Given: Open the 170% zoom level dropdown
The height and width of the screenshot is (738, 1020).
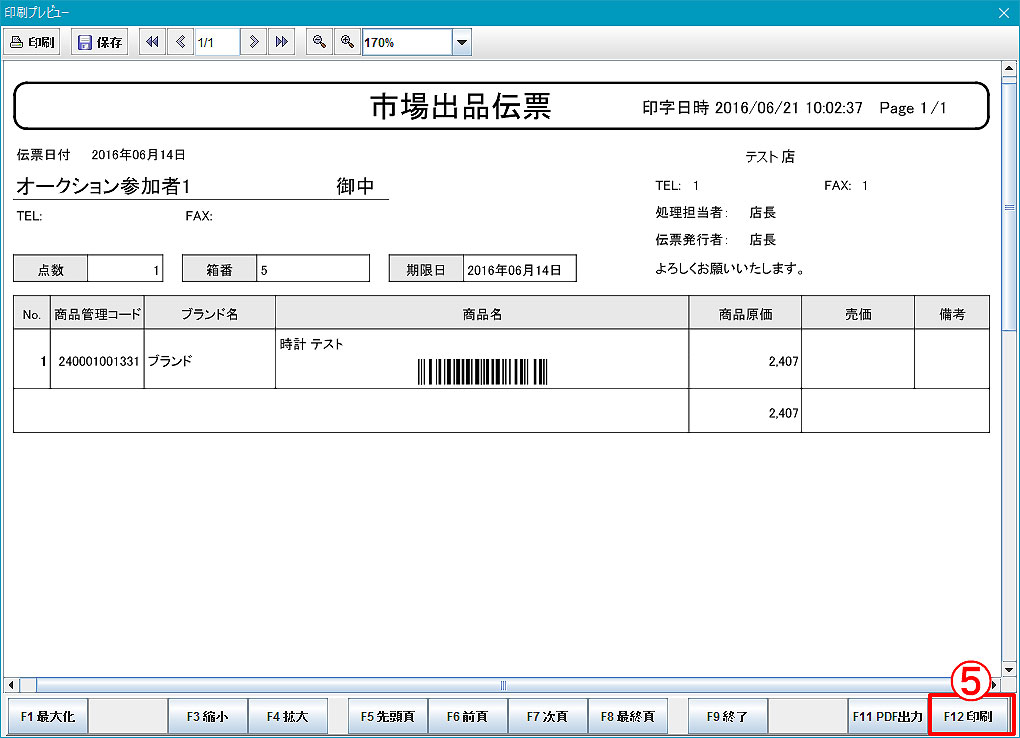Looking at the screenshot, I should pyautogui.click(x=461, y=41).
